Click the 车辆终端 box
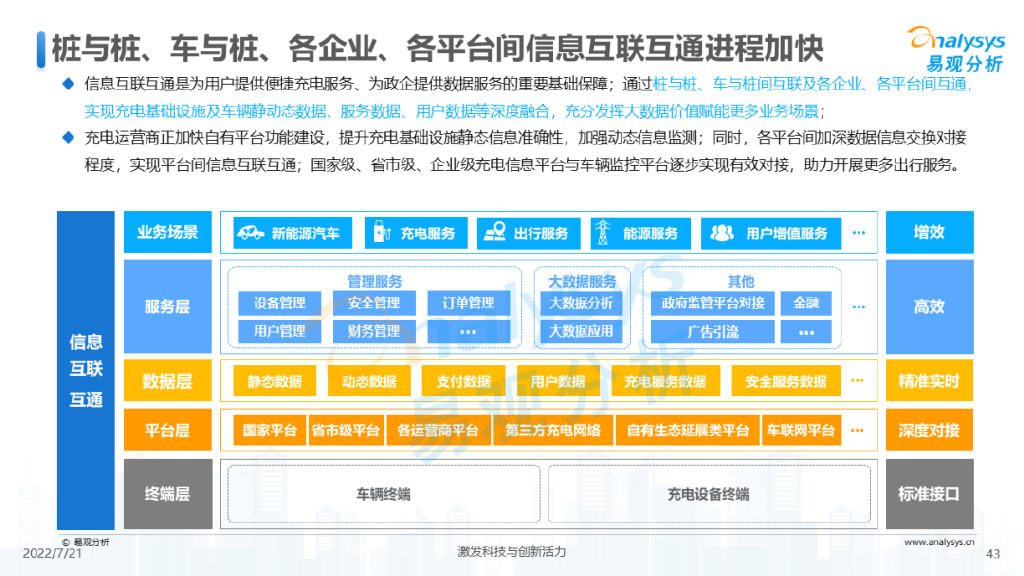This screenshot has height=576, width=1024. pos(384,494)
